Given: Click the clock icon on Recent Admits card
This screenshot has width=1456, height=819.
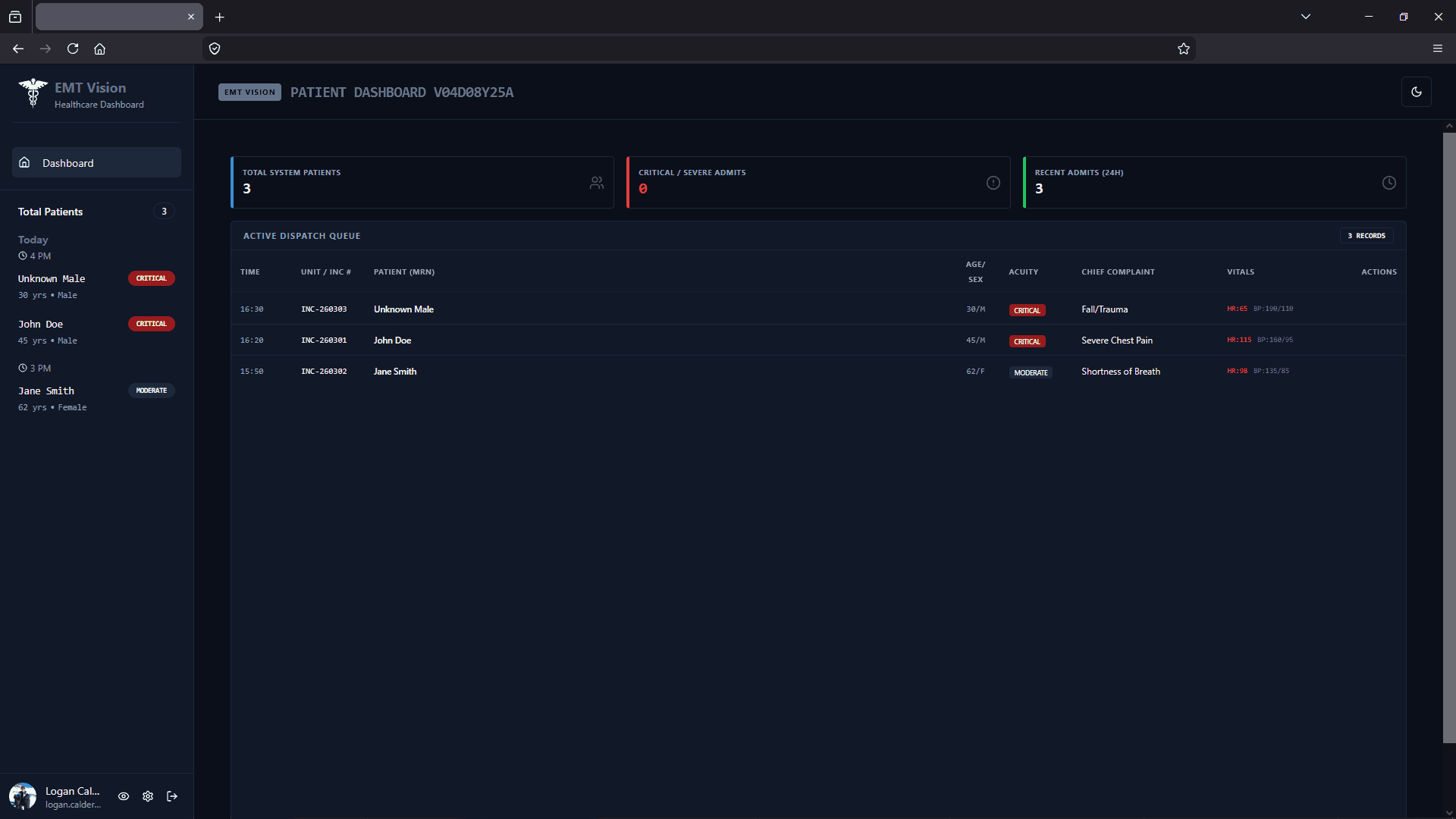Looking at the screenshot, I should [x=1389, y=183].
